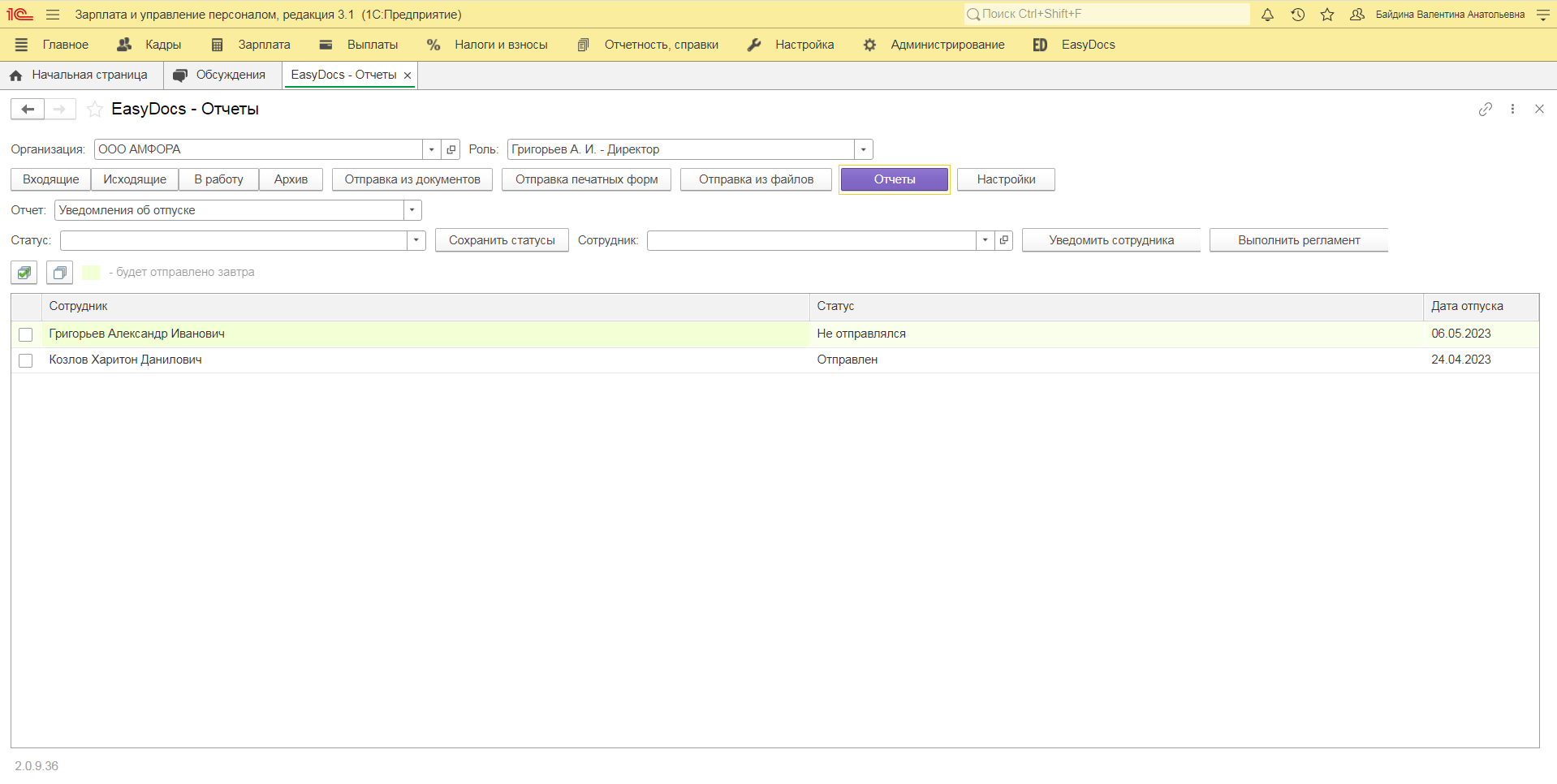The width and height of the screenshot is (1557, 784).
Task: Toggle the favorite star beside EasyDocs - Отчеты
Action: point(94,109)
